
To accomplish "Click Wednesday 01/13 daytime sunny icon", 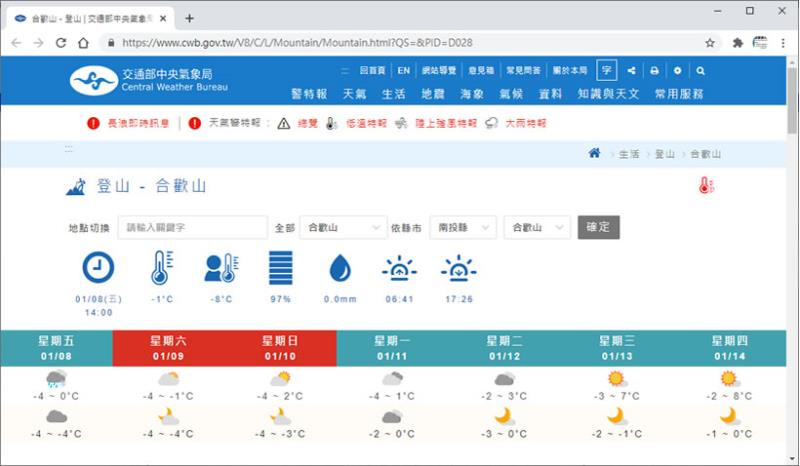I will point(617,379).
